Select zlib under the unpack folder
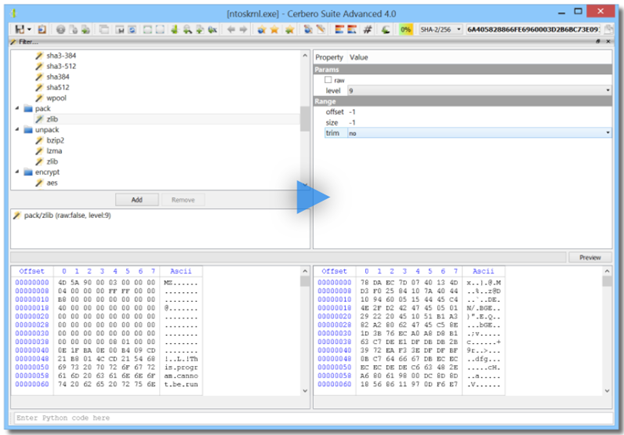Viewport: 624px width, 435px height. tap(52, 162)
